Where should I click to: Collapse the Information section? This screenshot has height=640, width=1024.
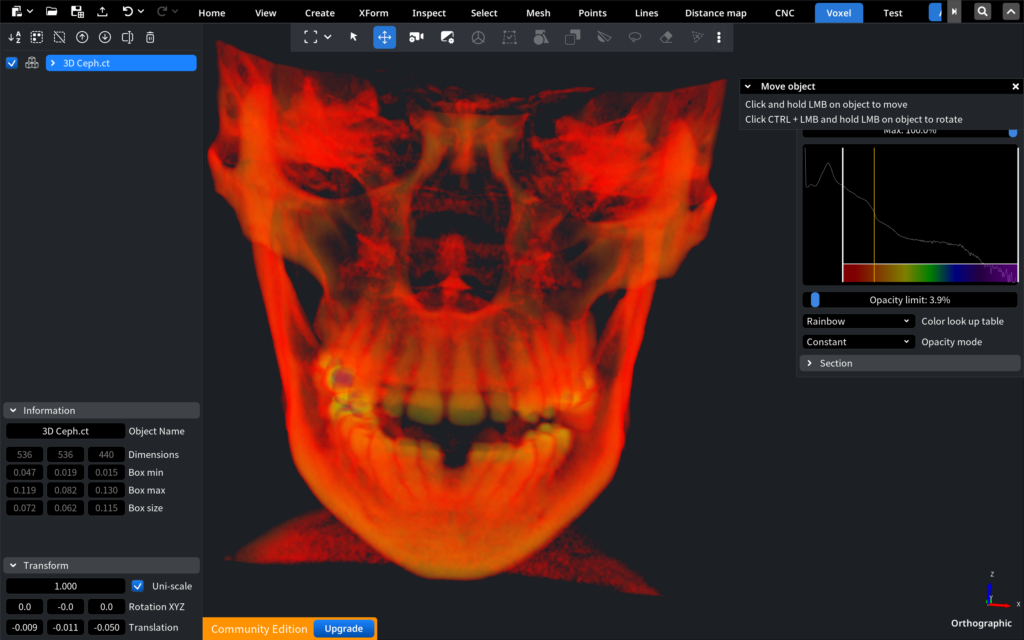(x=12, y=410)
